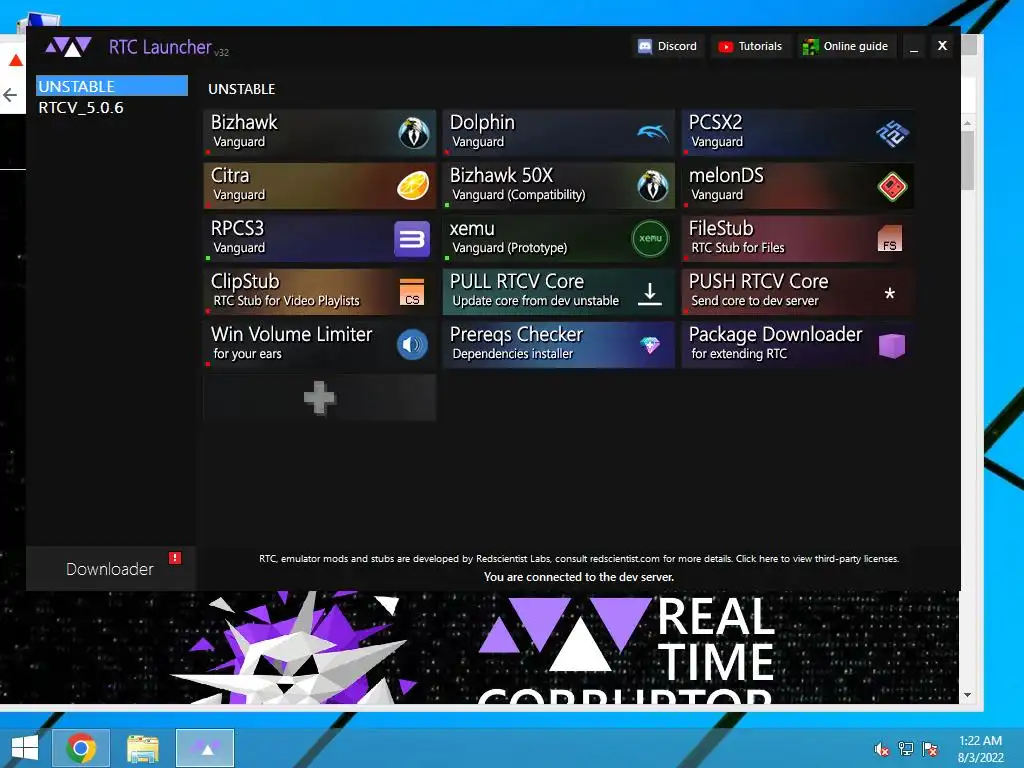
Task: Click the PULL RTCV Core download arrow icon
Action: (650, 293)
